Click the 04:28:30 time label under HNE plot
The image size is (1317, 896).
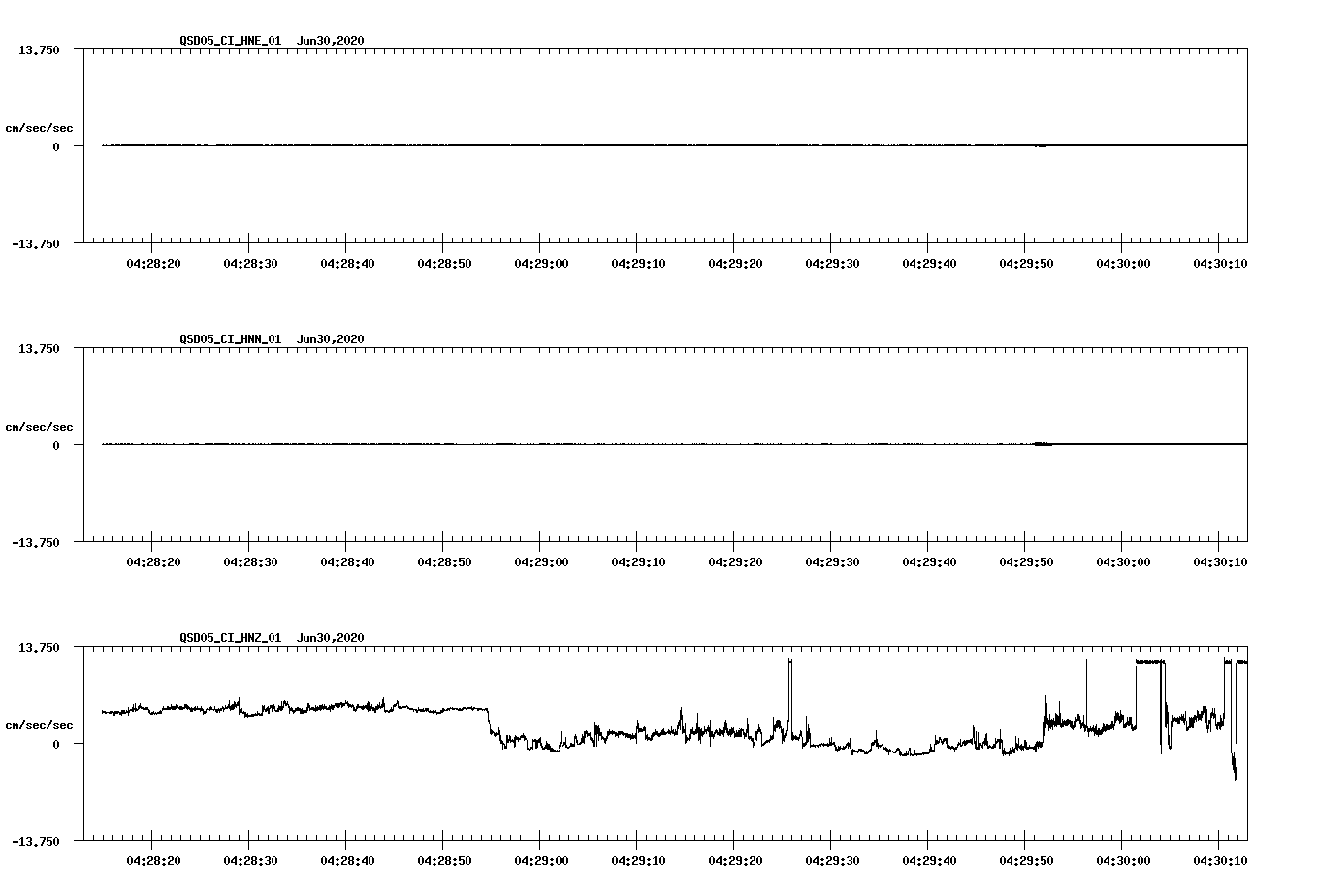pos(250,264)
